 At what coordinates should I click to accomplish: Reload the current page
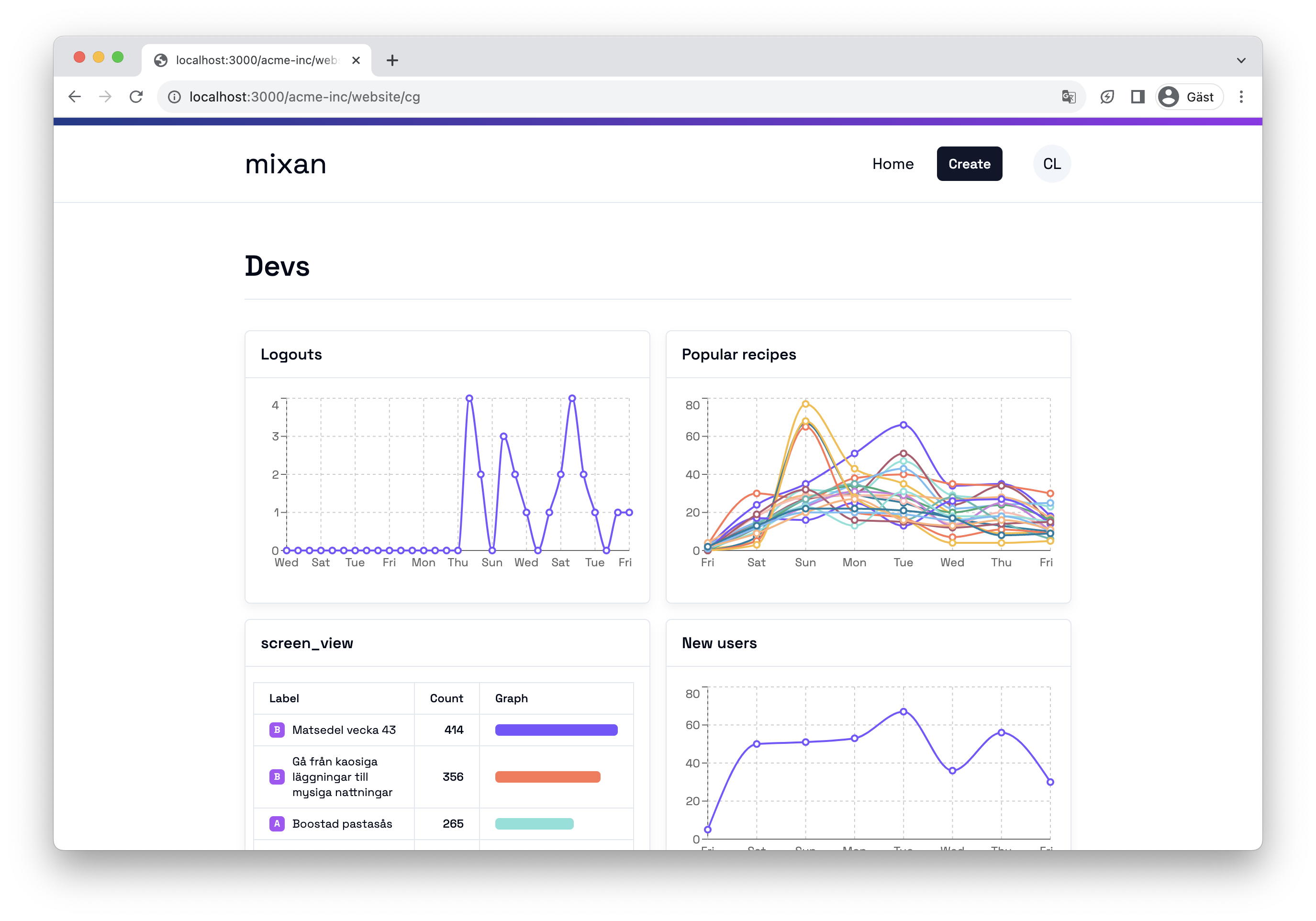click(136, 97)
